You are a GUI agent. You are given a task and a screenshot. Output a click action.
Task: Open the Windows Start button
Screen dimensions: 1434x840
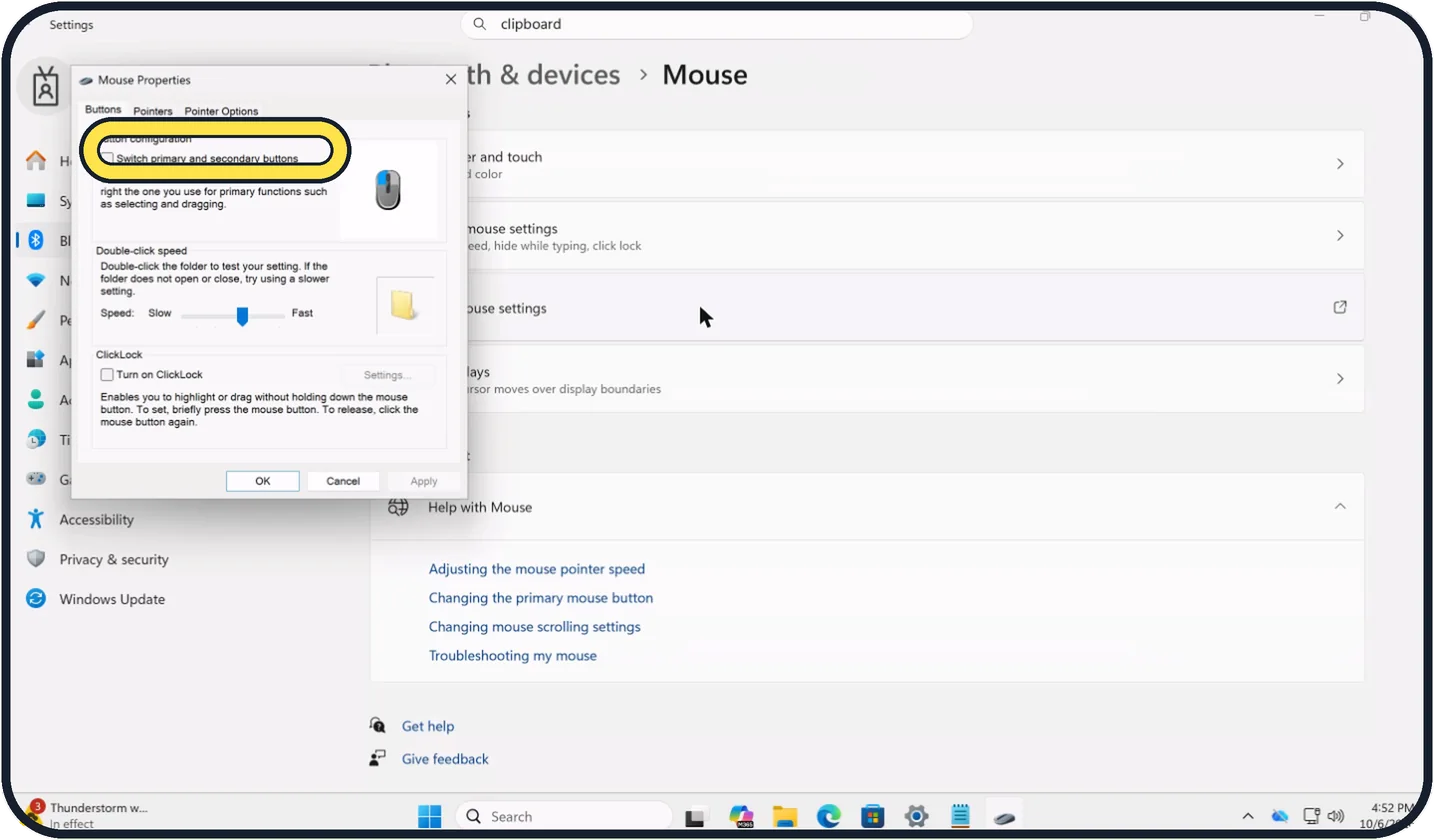point(429,816)
